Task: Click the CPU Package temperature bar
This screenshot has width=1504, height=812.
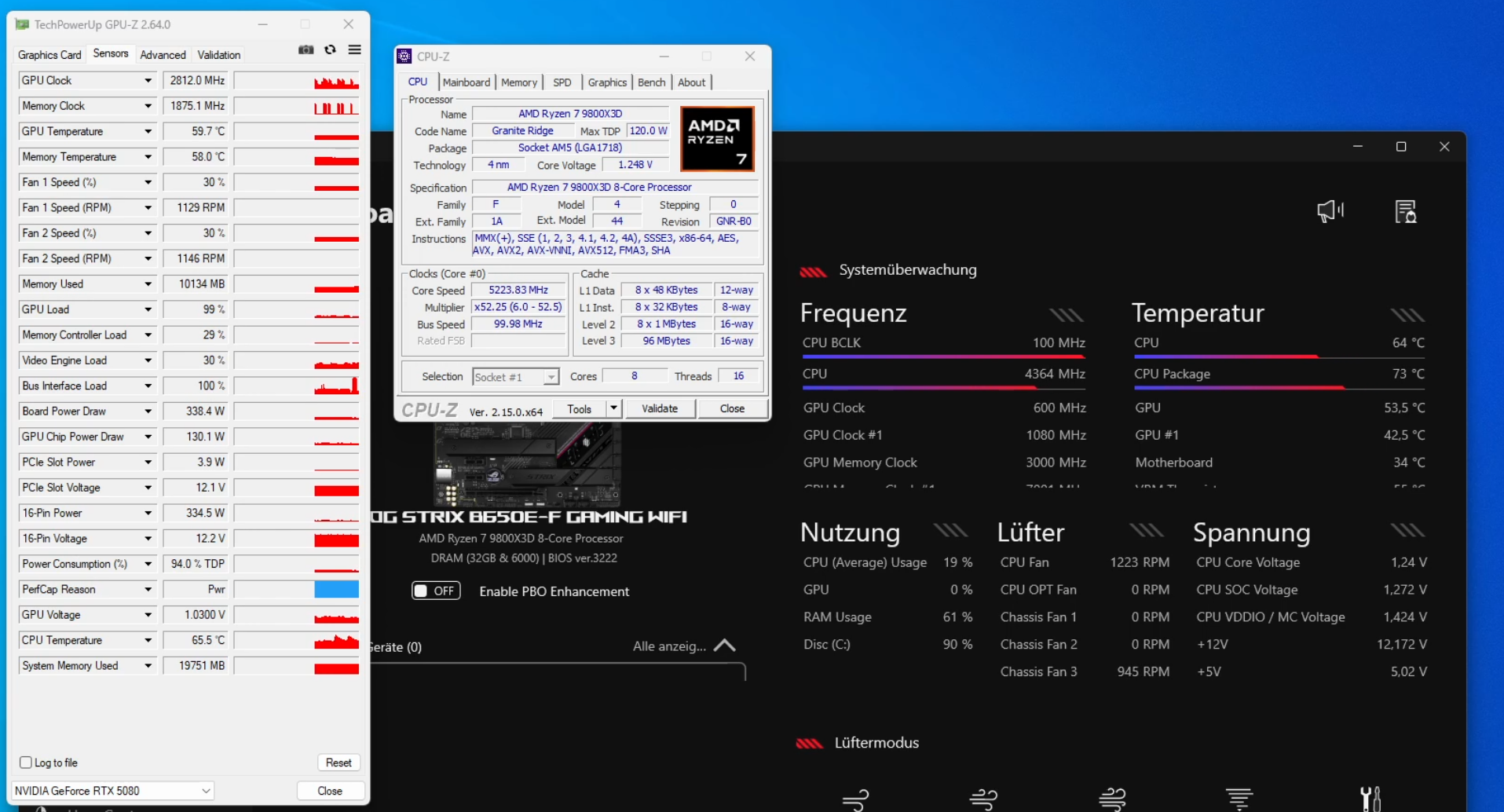Action: tap(1279, 387)
